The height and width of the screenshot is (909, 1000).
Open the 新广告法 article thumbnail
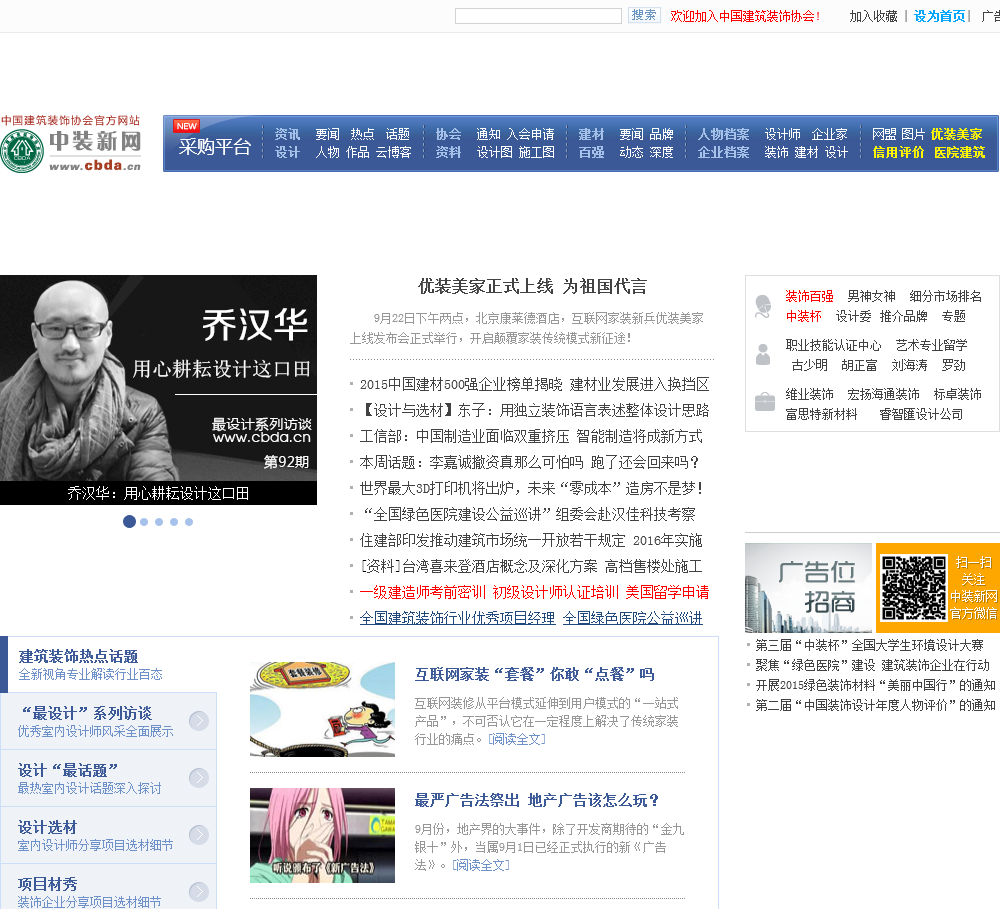322,835
